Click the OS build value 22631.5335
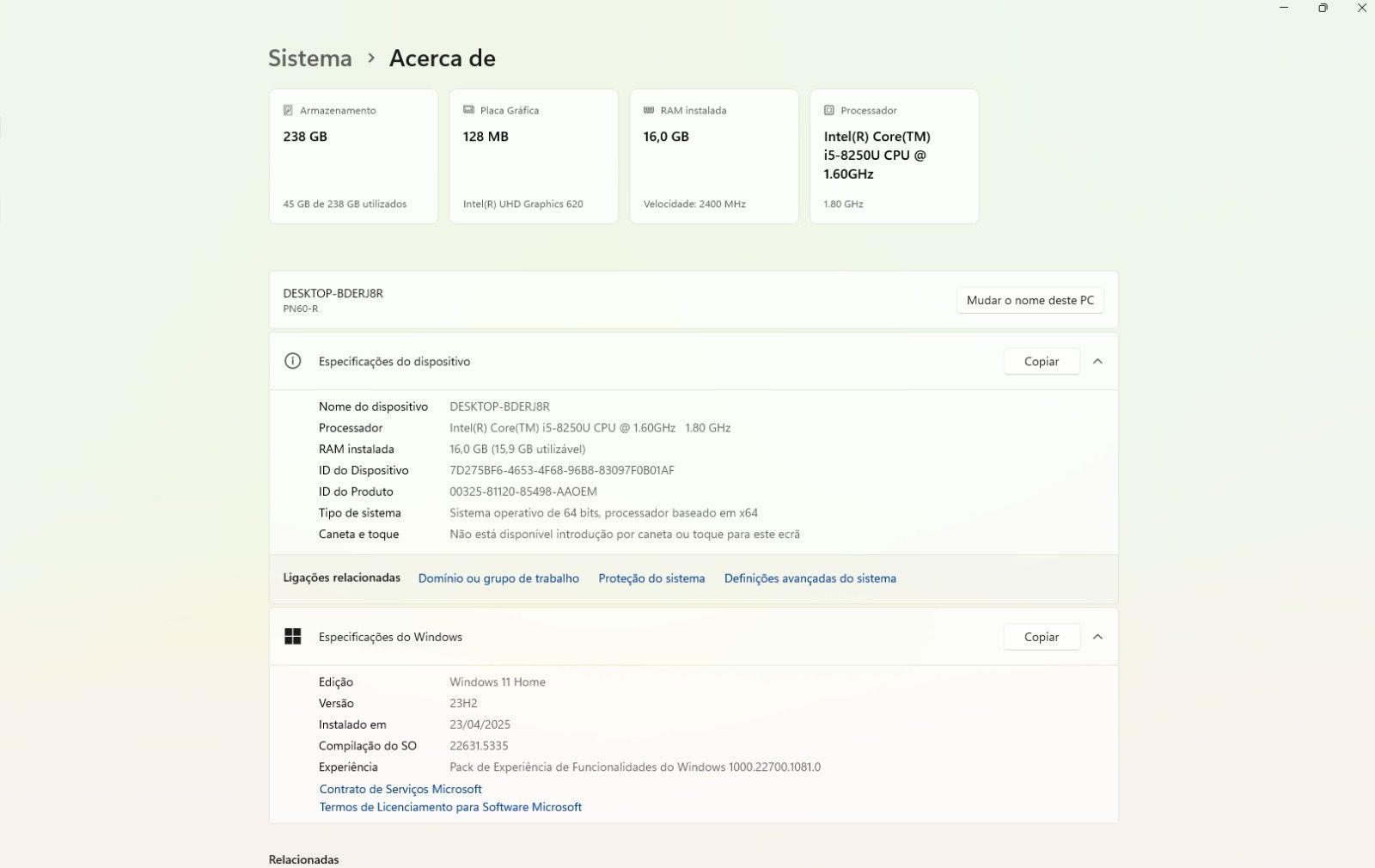The width and height of the screenshot is (1375, 868). pyautogui.click(x=479, y=746)
